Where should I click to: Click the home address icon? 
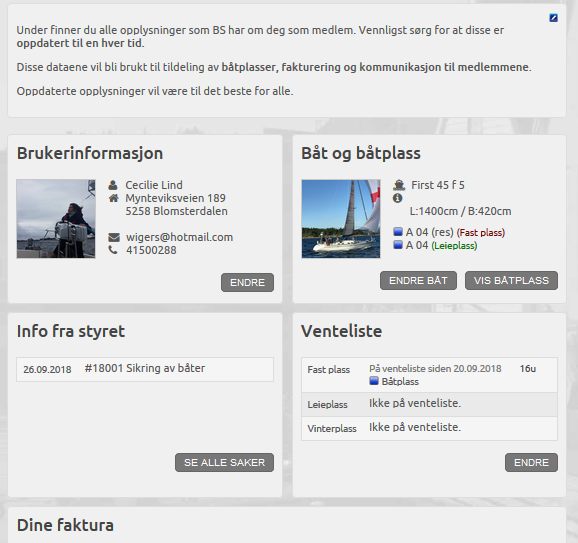click(x=114, y=198)
